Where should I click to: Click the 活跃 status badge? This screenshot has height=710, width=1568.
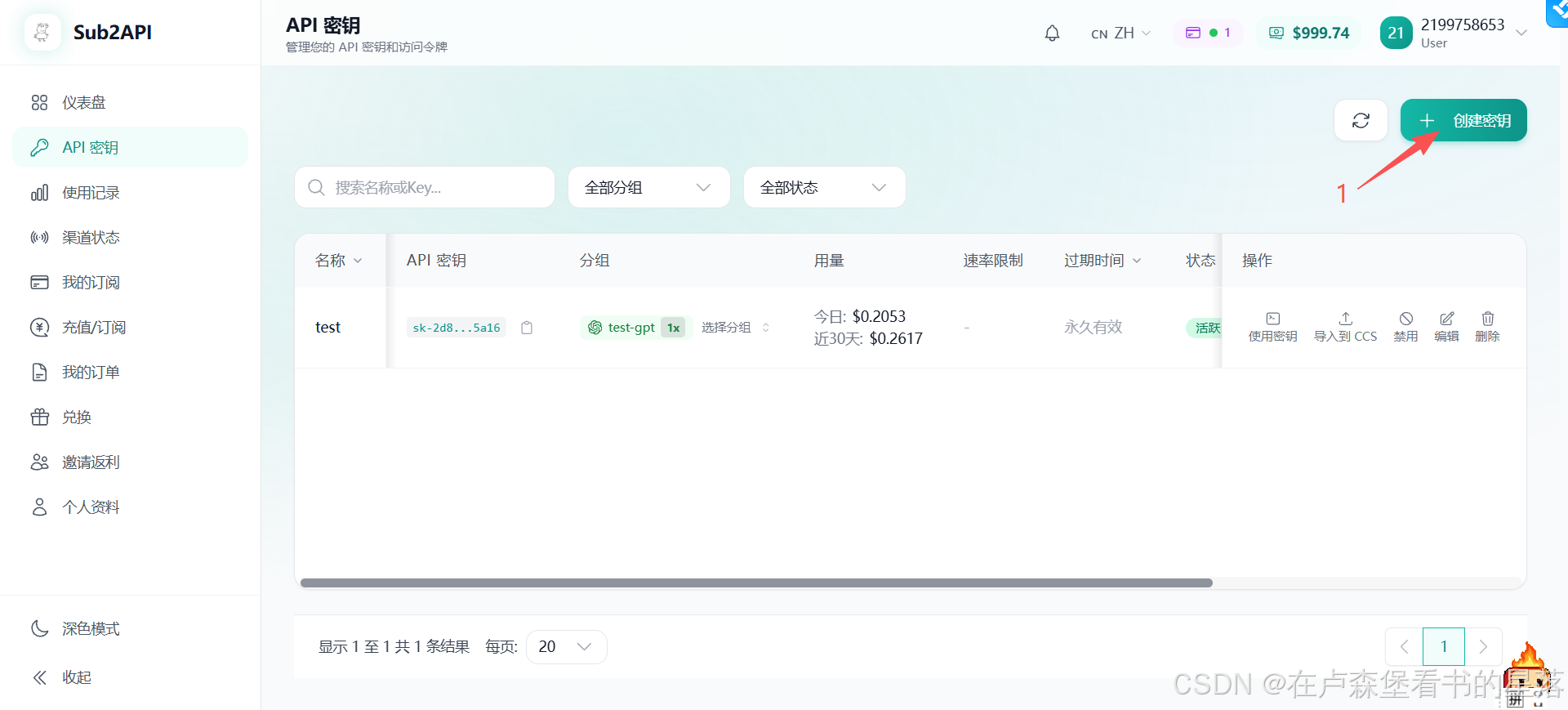coord(1204,328)
